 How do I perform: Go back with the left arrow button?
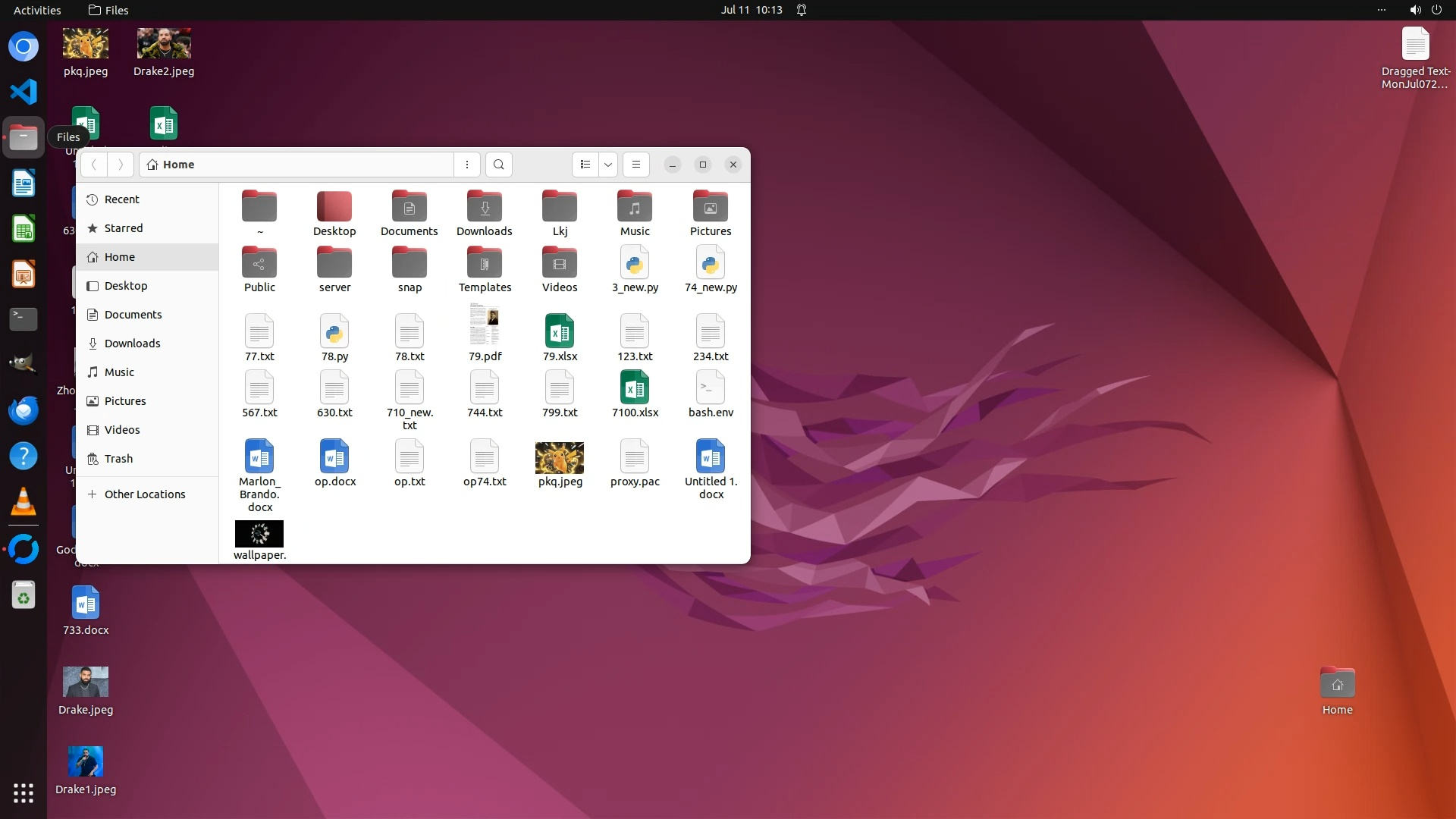tap(94, 165)
